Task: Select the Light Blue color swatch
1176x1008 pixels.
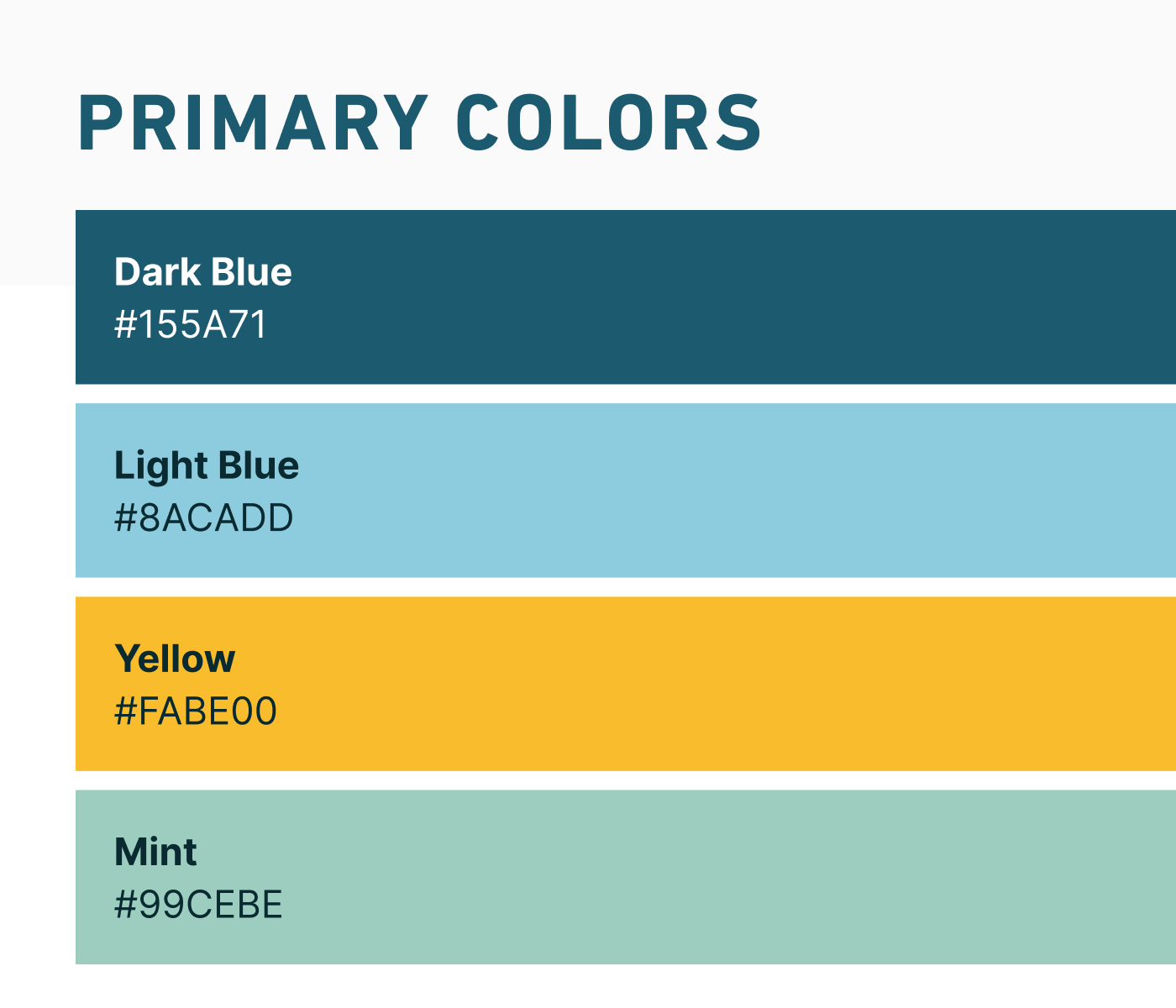Action: 626,491
